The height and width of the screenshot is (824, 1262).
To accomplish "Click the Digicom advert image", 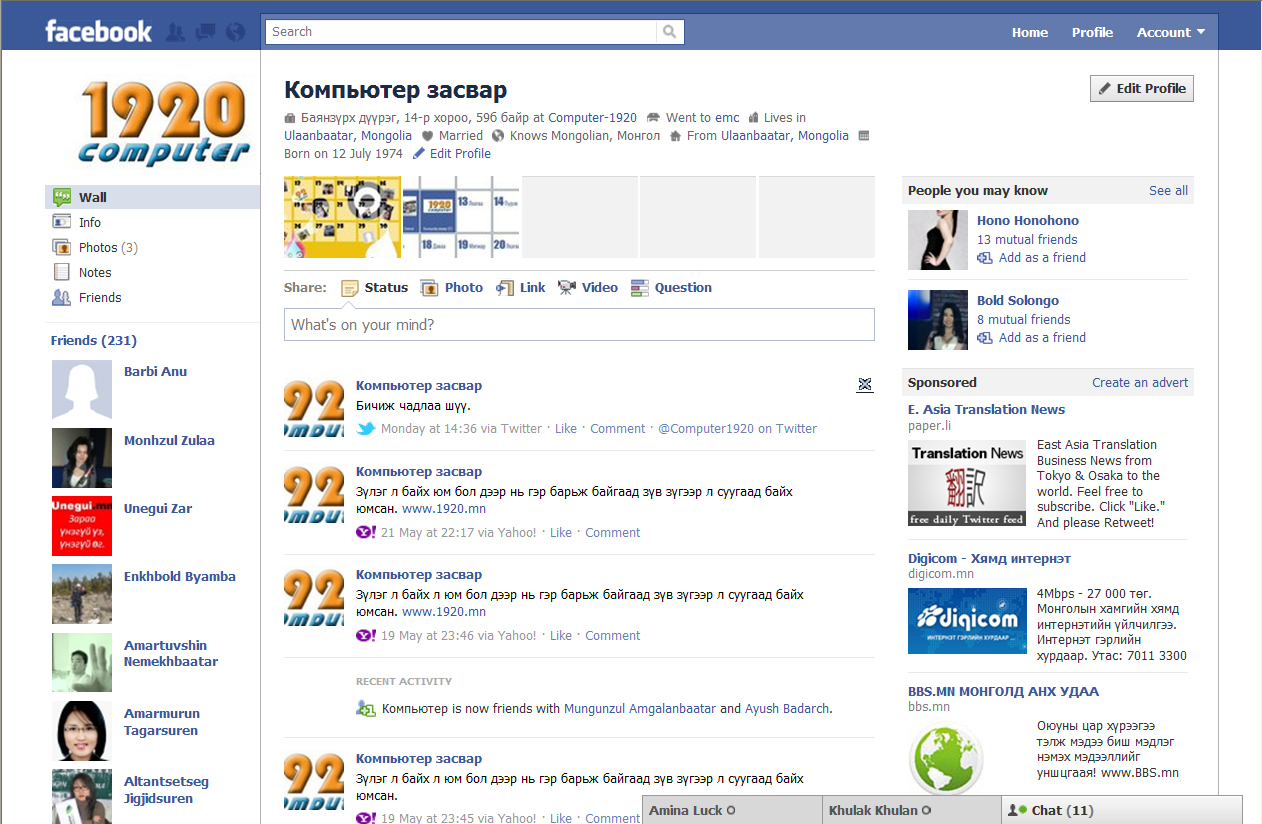I will pos(967,621).
